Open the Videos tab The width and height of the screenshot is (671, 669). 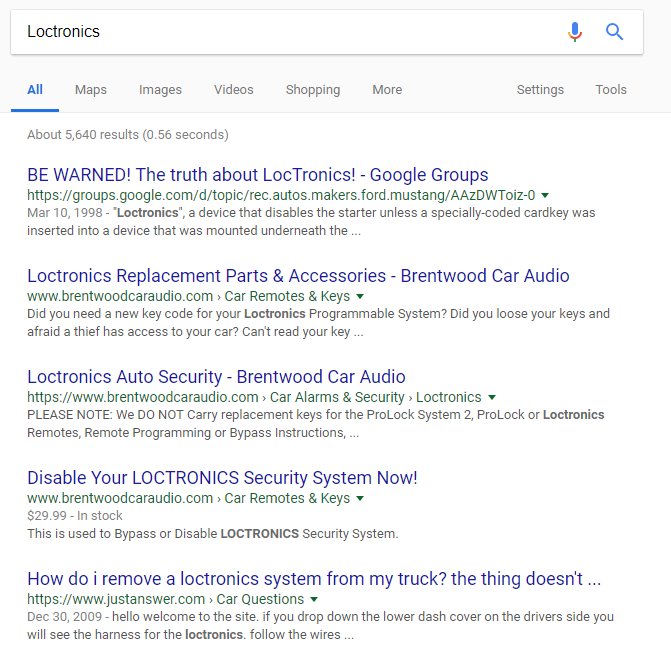[234, 89]
